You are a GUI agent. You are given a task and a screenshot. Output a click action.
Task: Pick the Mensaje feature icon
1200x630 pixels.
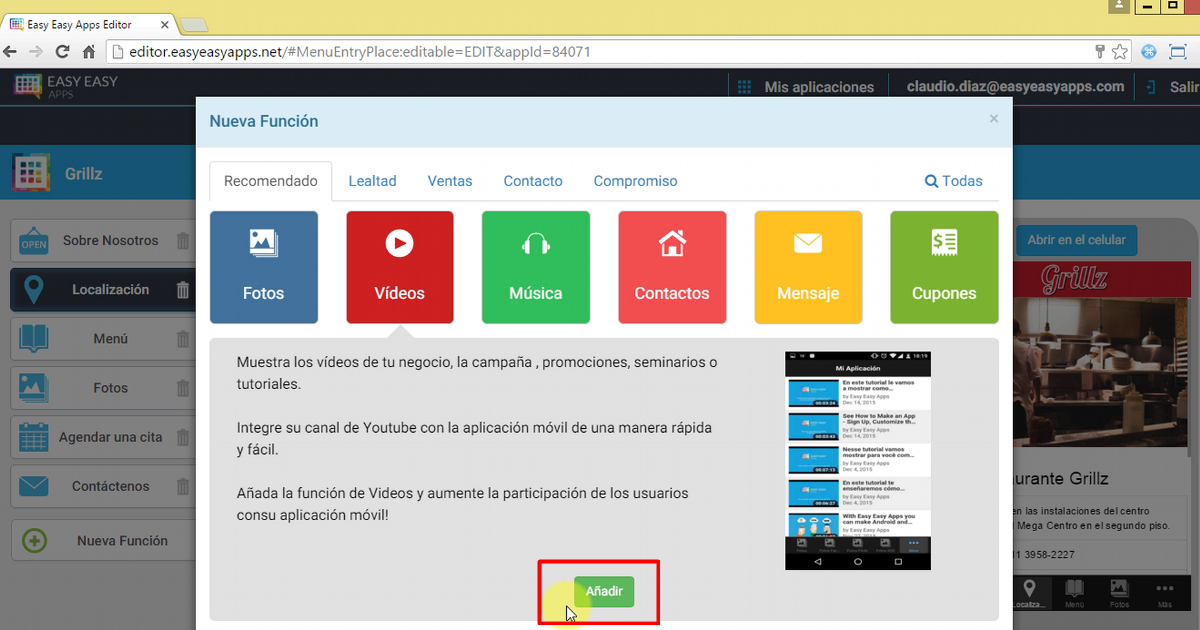[x=807, y=267]
